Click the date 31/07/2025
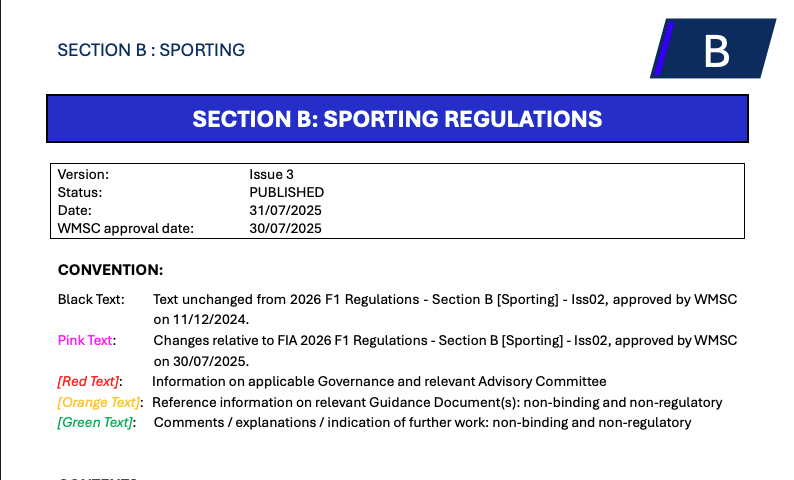 [x=285, y=210]
